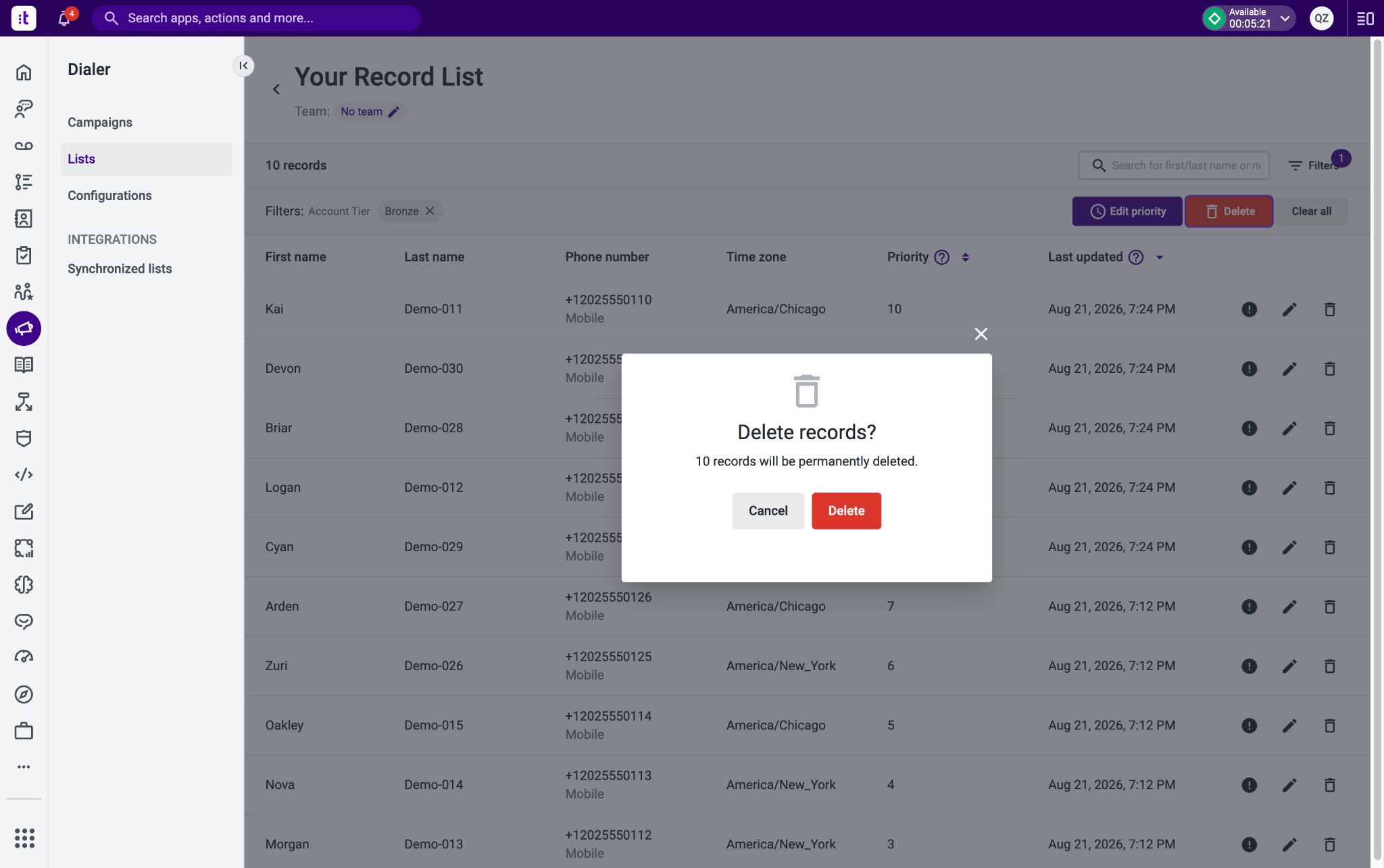
Task: Edit Kai's record with pencil icon
Action: [x=1289, y=309]
